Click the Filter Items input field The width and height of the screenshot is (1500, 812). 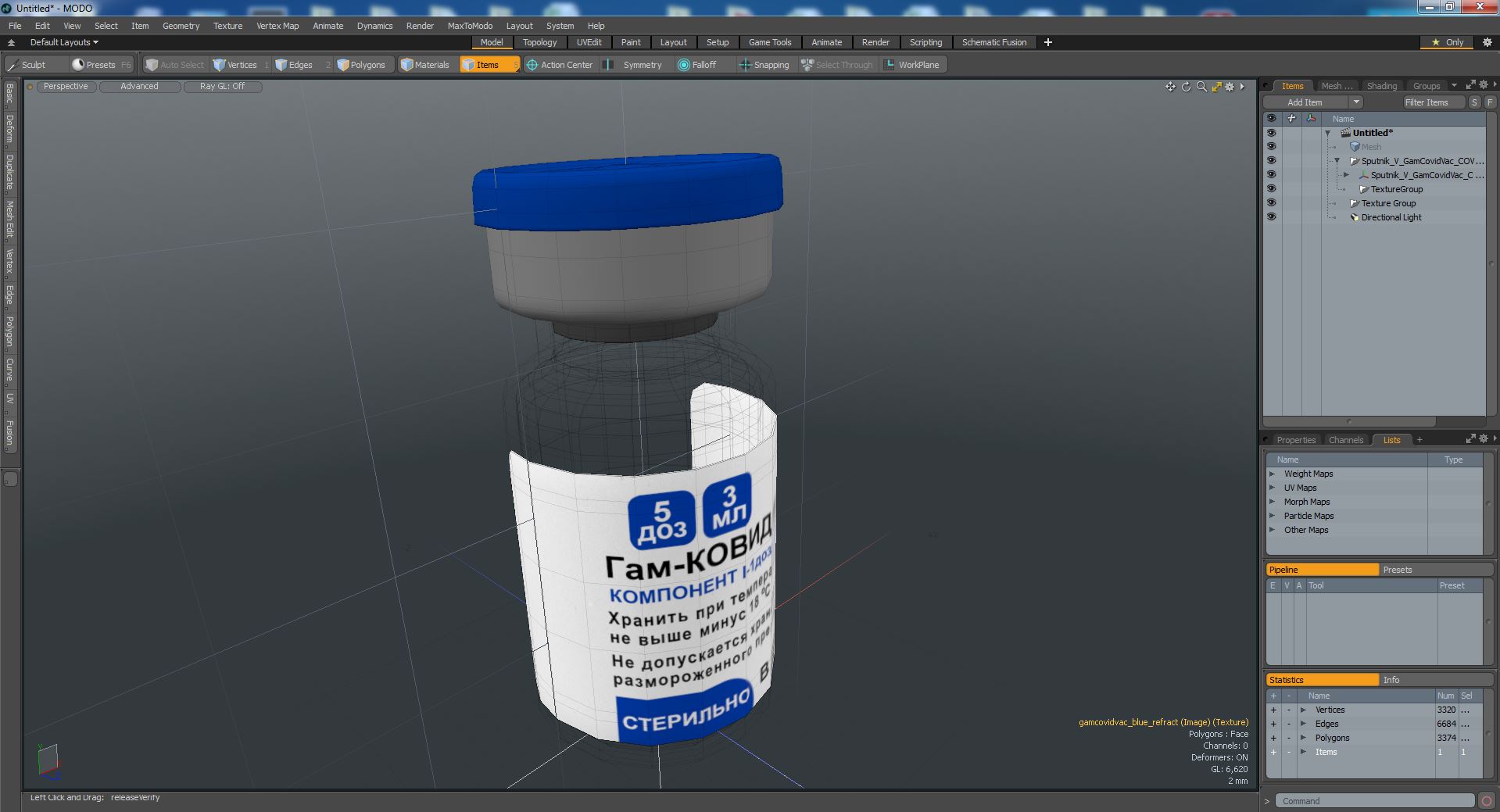click(x=1433, y=102)
